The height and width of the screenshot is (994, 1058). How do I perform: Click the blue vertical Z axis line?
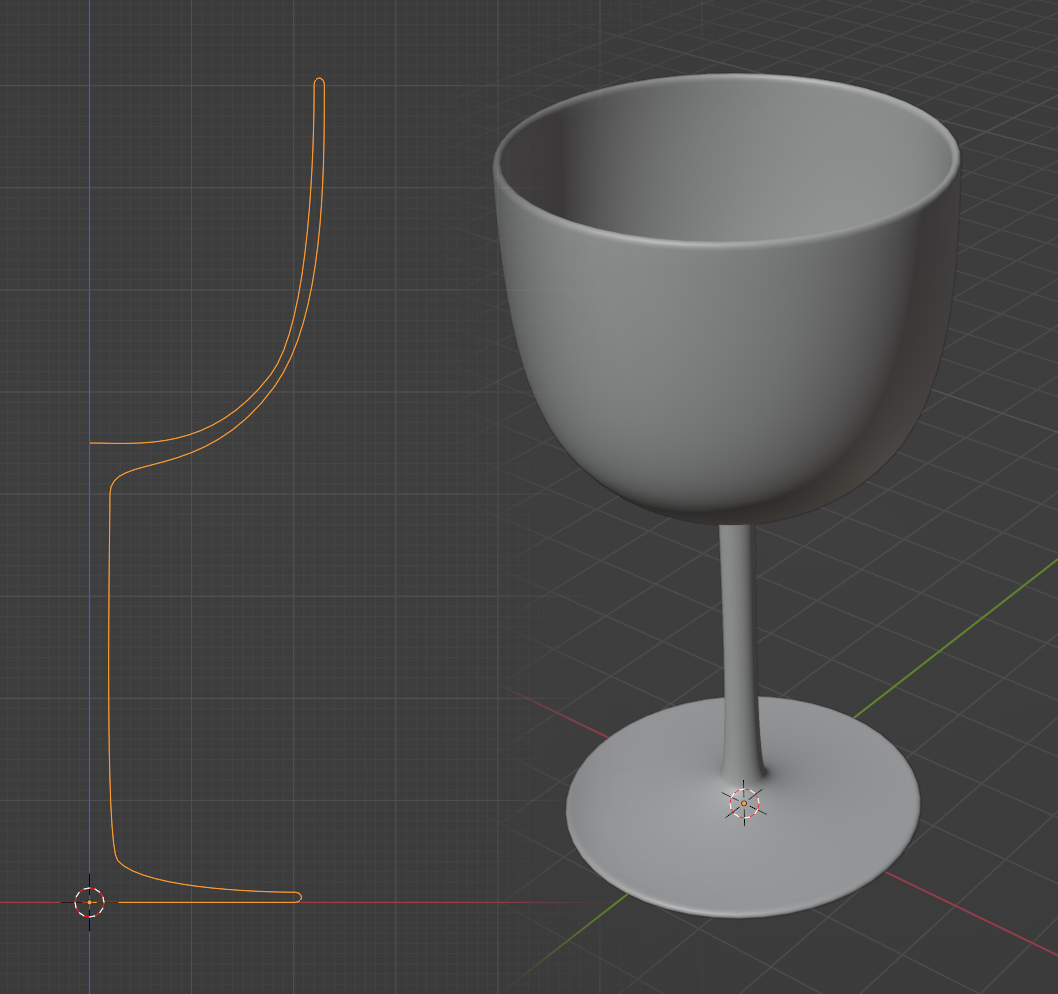(89, 250)
